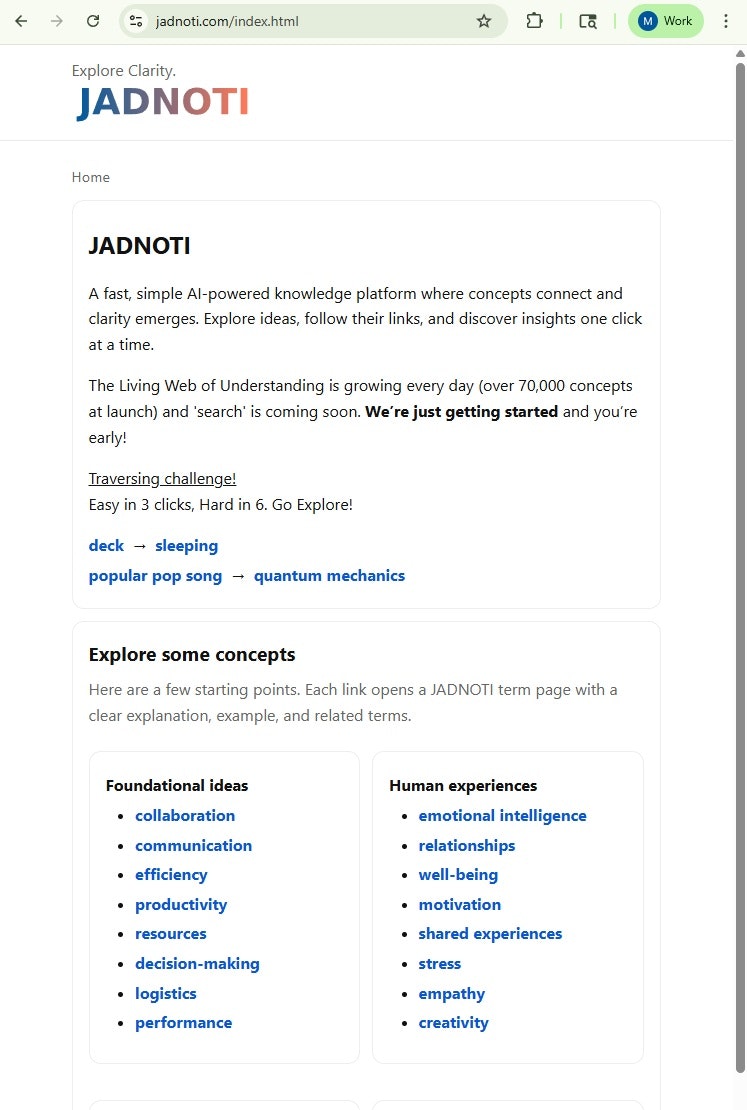Bookmark this page with the star icon
Screen dimensions: 747x1110
click(x=484, y=21)
